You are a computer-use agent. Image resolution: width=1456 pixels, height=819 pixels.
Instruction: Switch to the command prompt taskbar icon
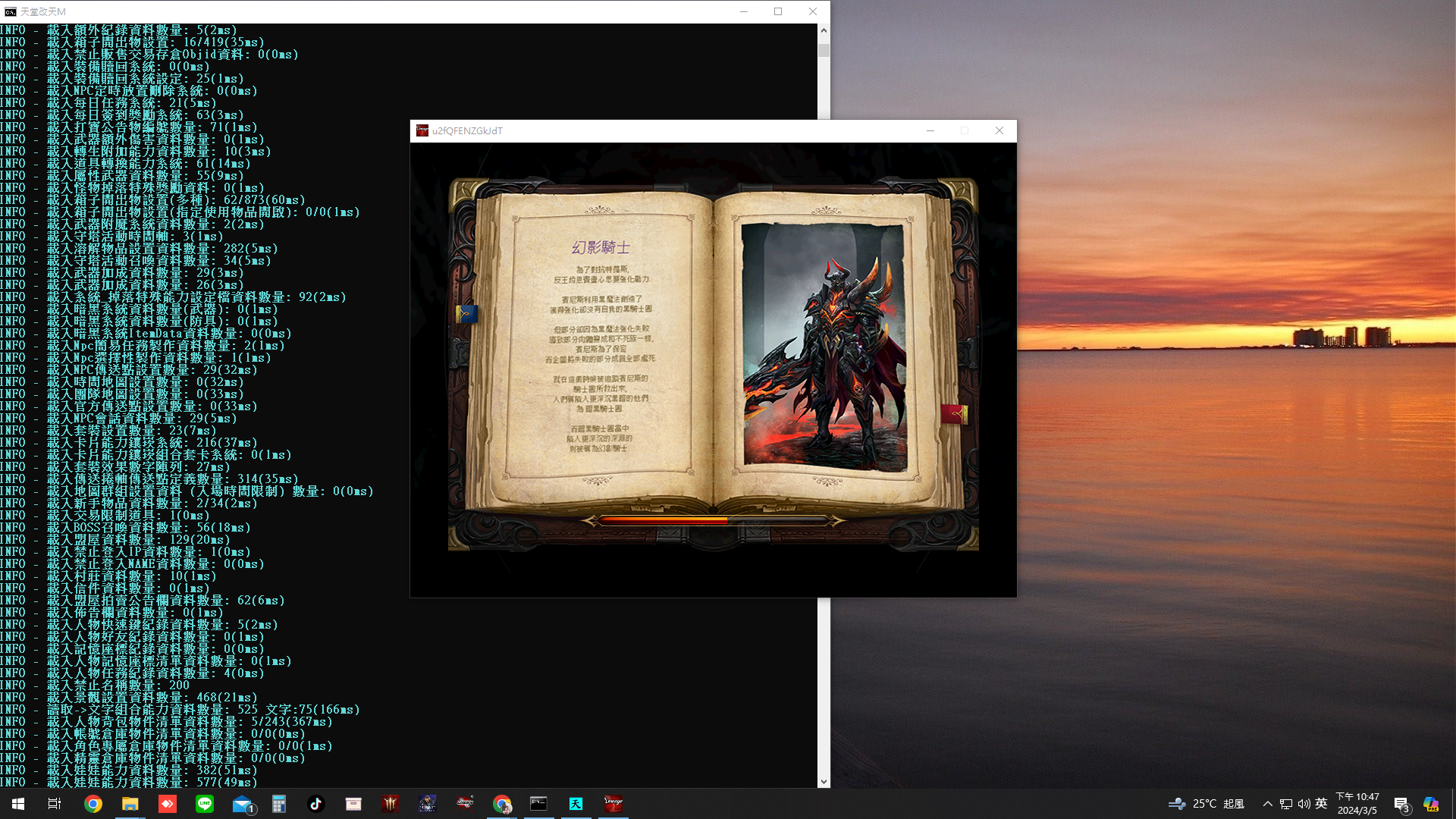point(538,804)
